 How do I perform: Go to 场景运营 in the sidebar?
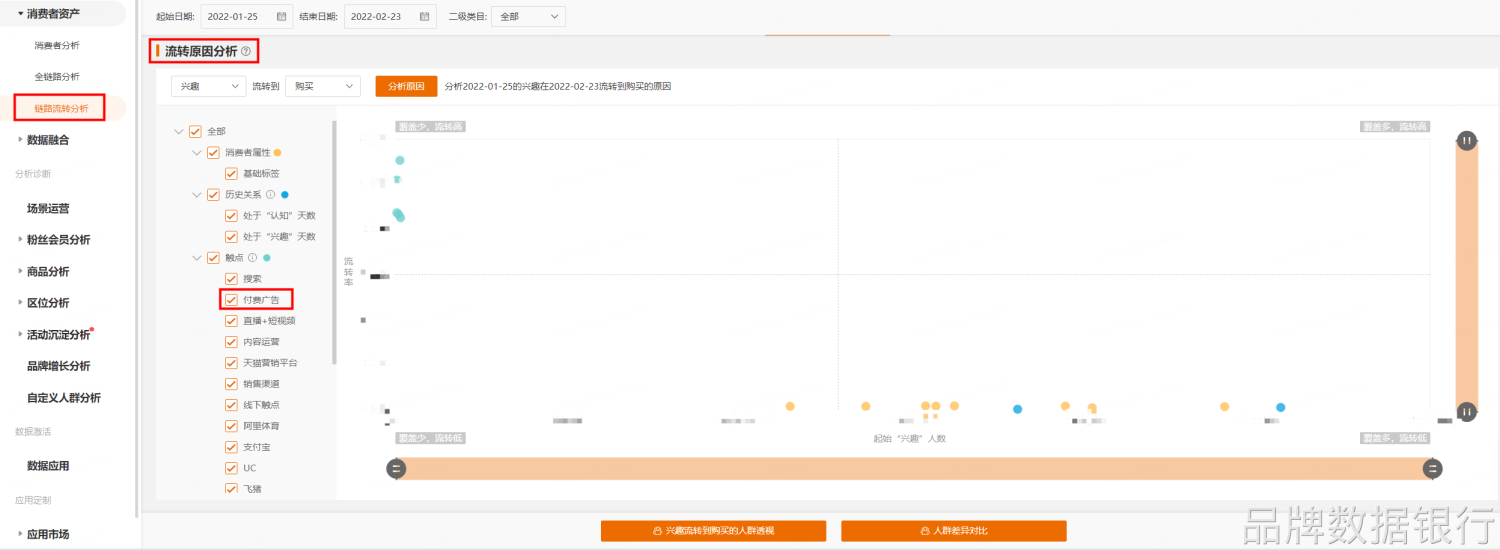[48, 208]
